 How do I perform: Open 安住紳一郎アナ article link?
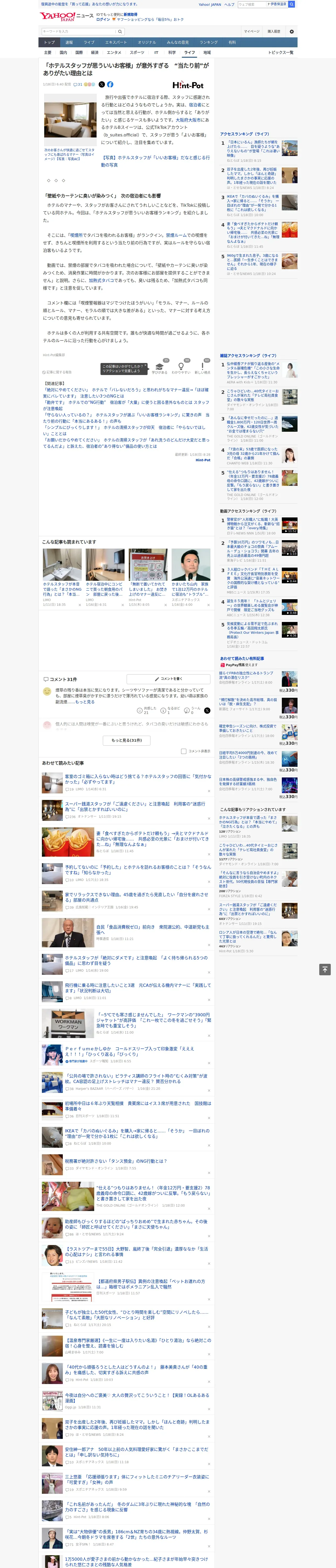(x=137, y=1452)
